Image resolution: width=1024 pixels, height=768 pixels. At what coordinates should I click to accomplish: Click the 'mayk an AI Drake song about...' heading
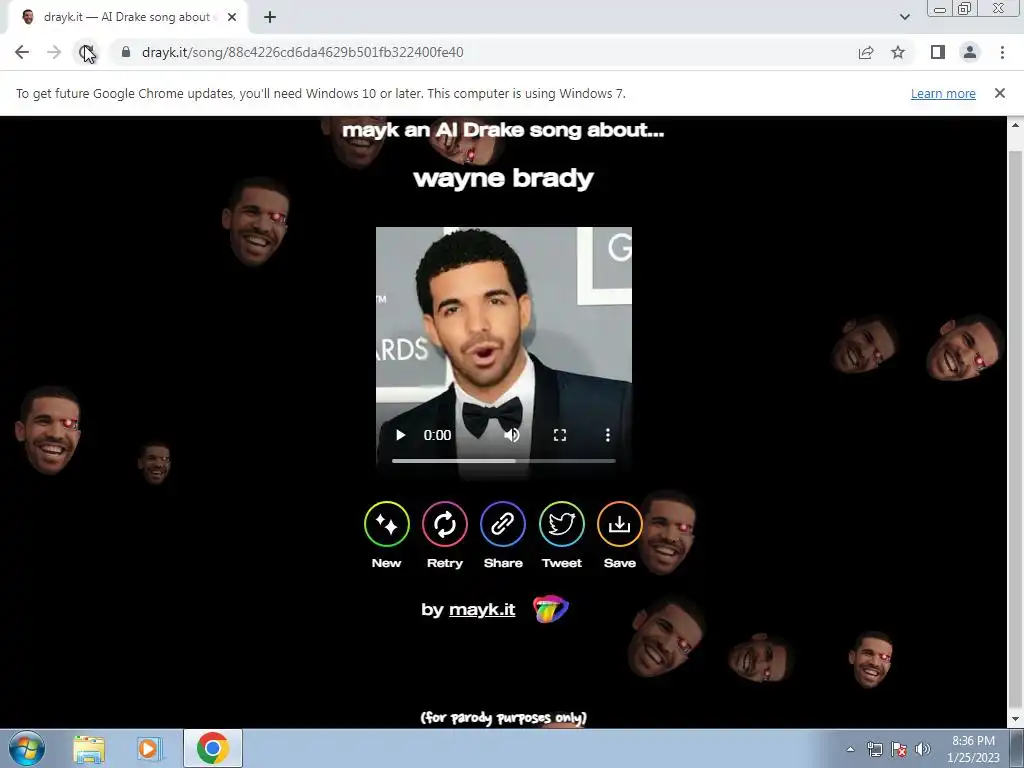[503, 129]
